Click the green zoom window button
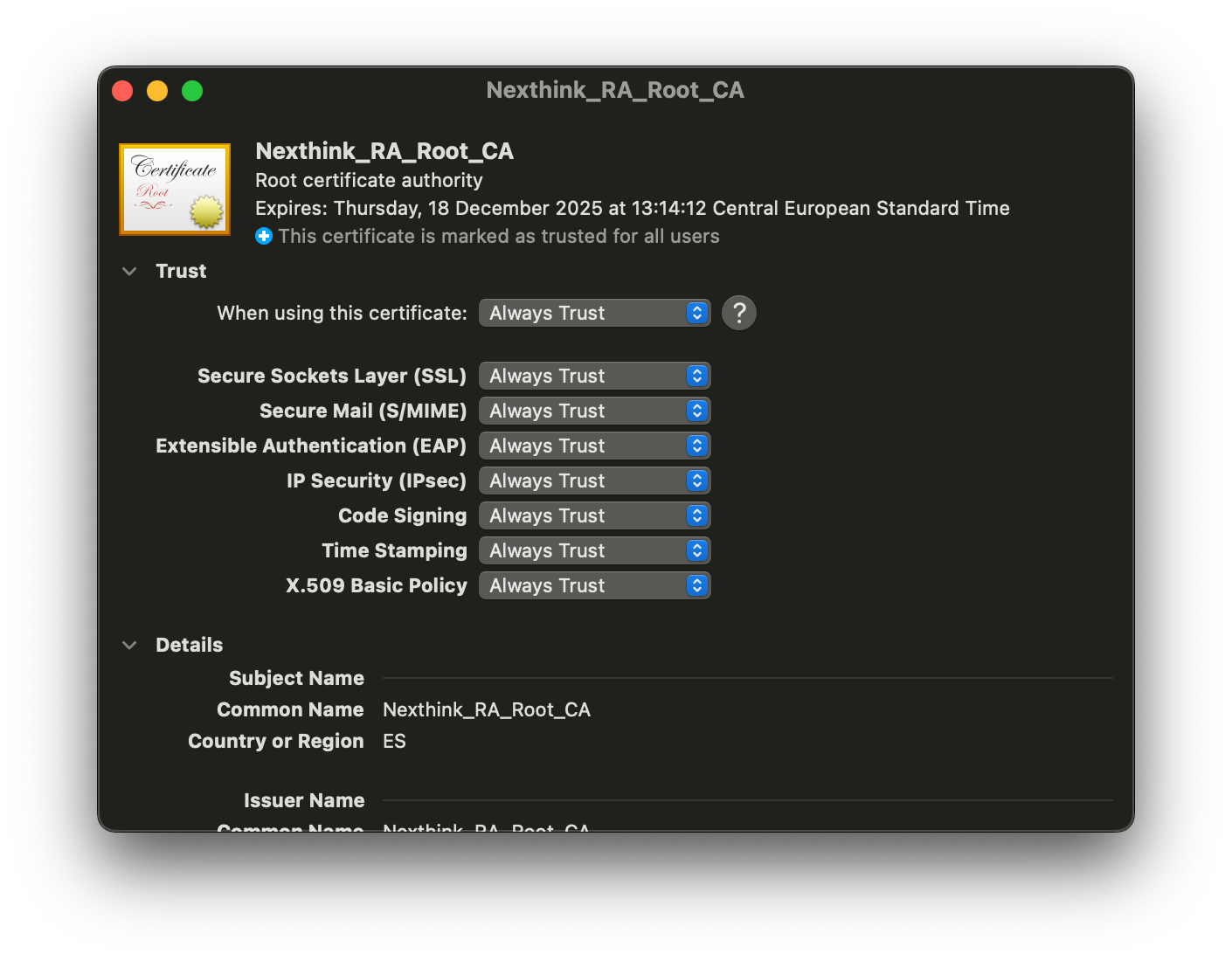This screenshot has width=1232, height=961. pyautogui.click(x=192, y=91)
